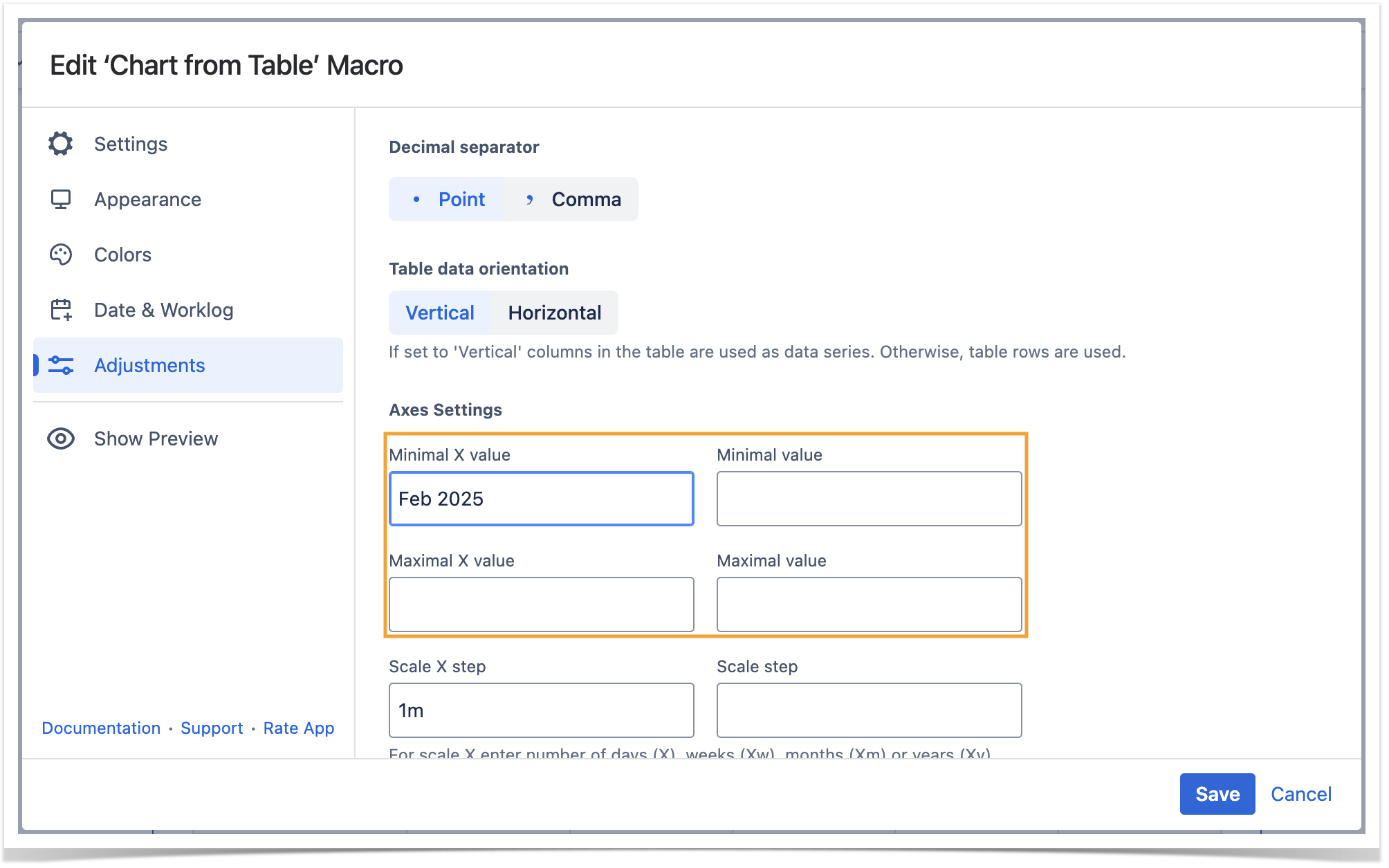
Task: Click the Rate App link
Action: point(299,728)
